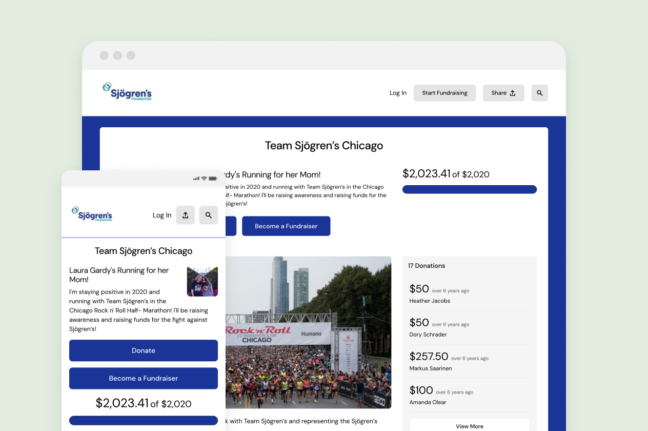The image size is (648, 431).
Task: Tap the mobile Sjögren's logo
Action: point(92,214)
